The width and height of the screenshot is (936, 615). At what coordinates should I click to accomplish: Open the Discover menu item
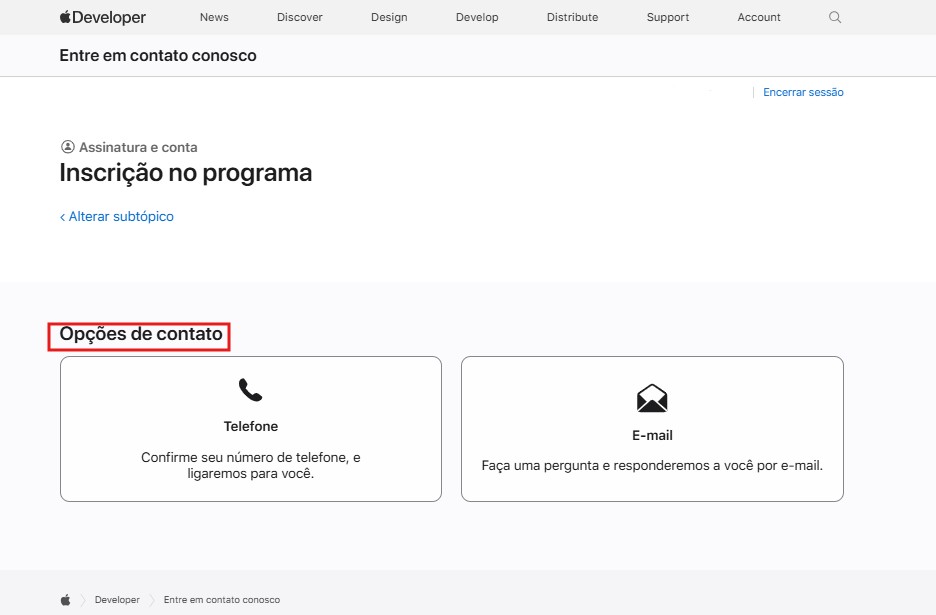coord(299,17)
